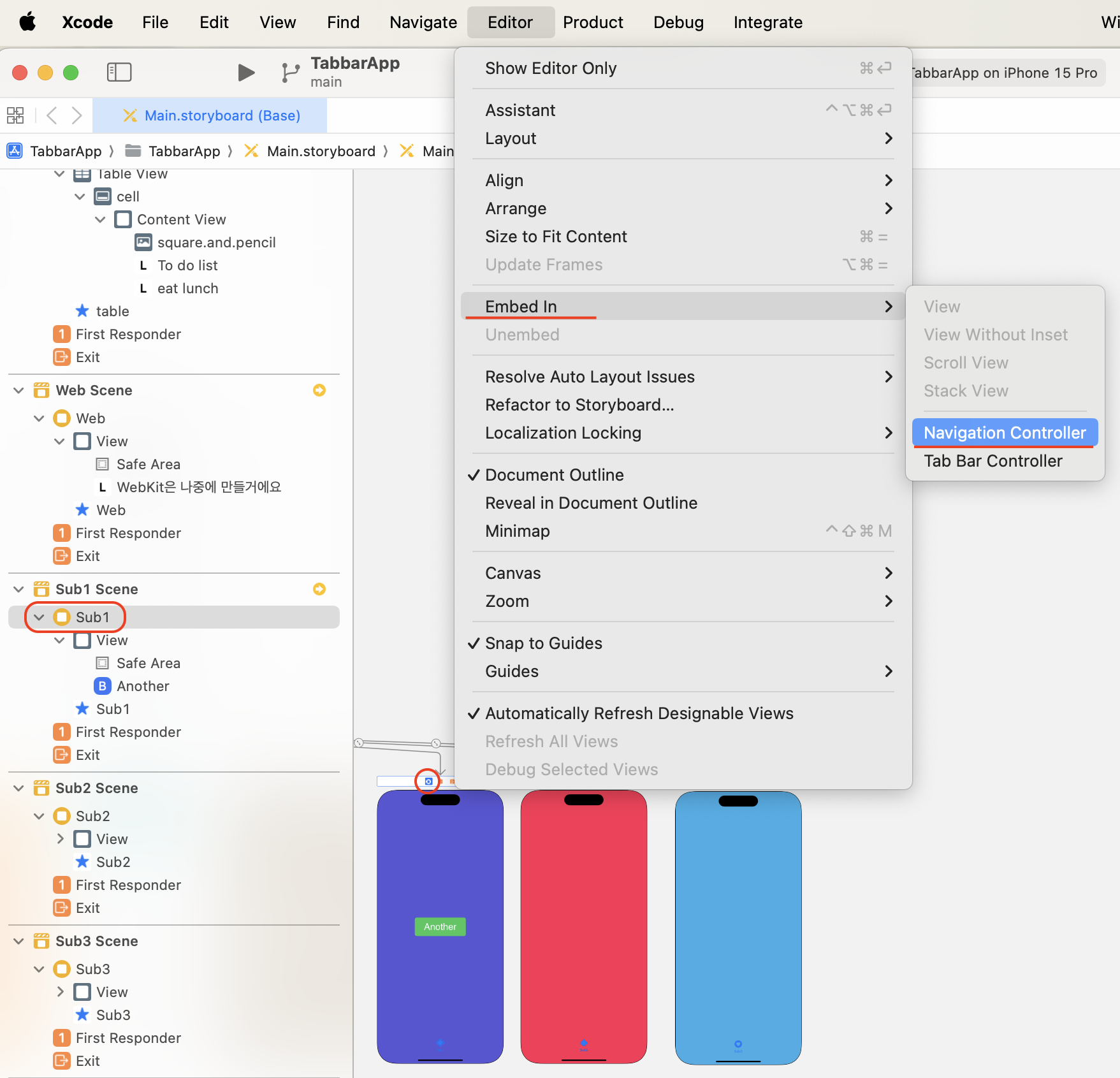This screenshot has height=1078, width=1120.
Task: Click the Web Scene entry point arrow icon
Action: (319, 390)
